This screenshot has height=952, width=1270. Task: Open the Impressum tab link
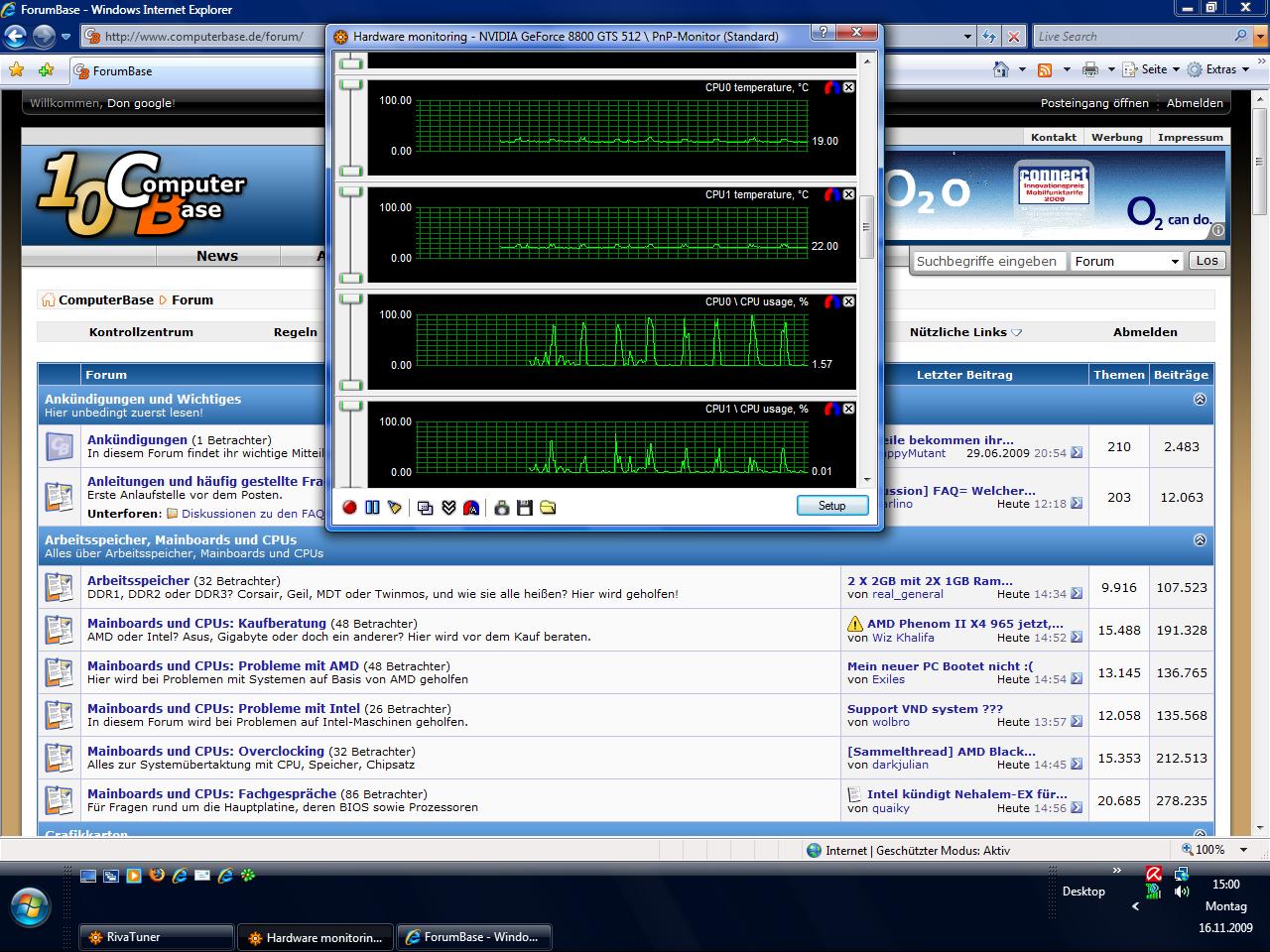point(1191,137)
